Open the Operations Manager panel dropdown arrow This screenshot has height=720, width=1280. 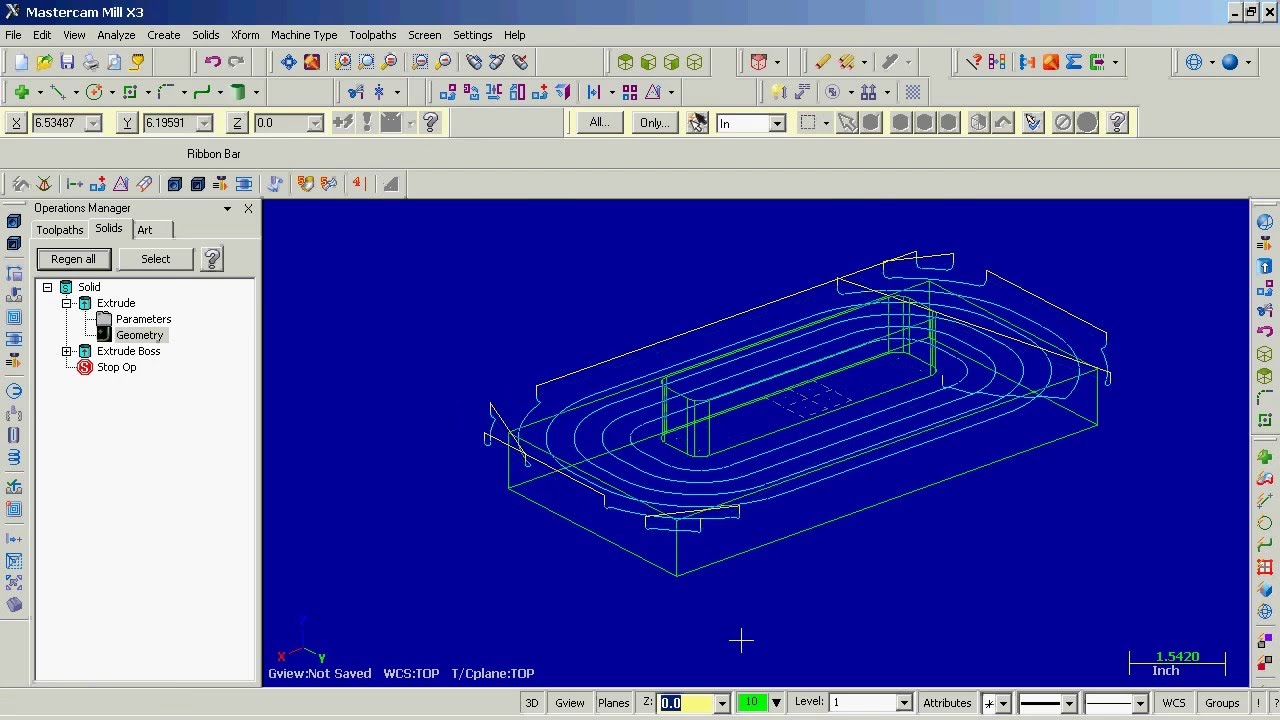coord(227,208)
